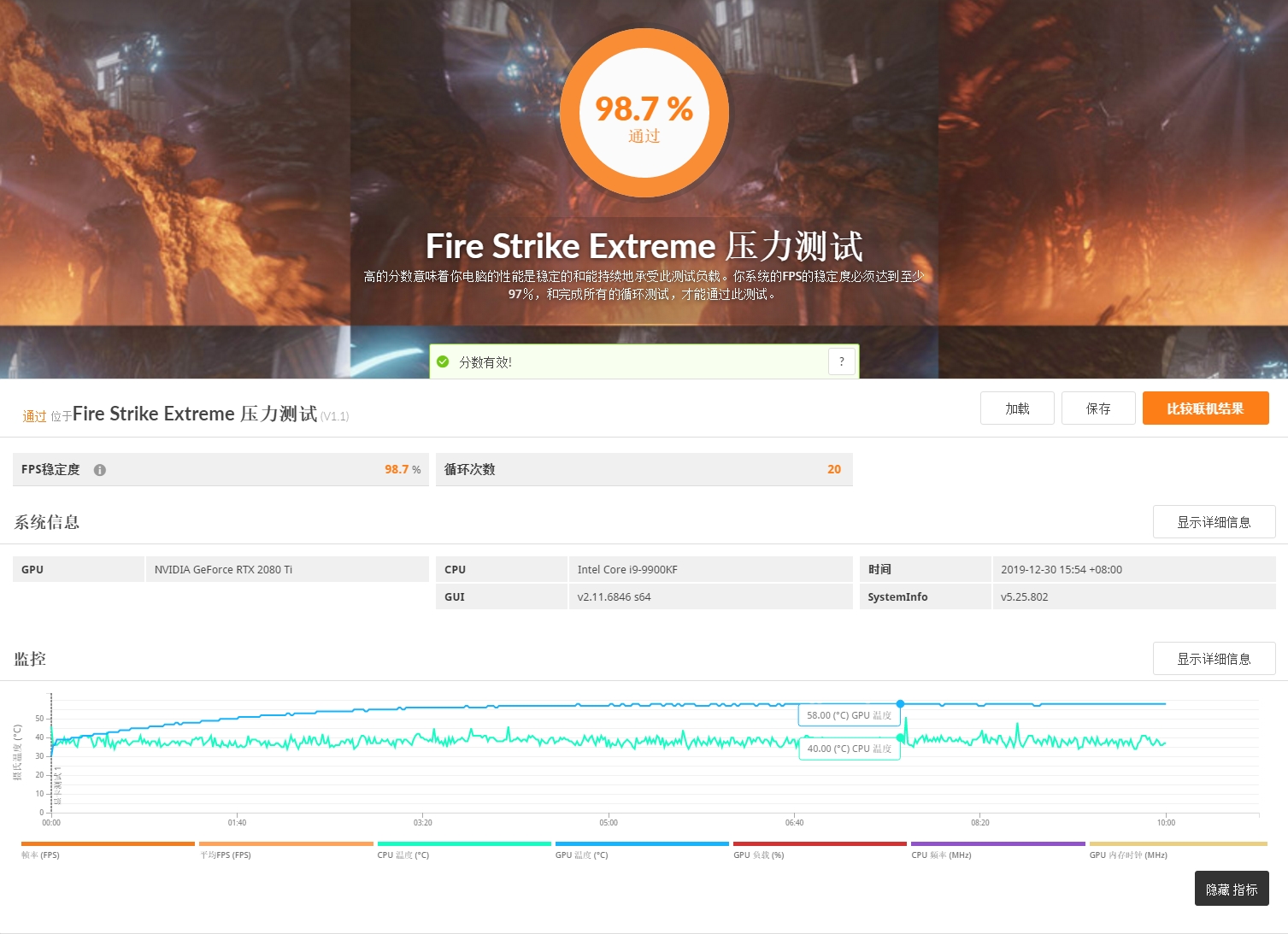
Task: Click the GPU temperature data point on chart
Action: pyautogui.click(x=900, y=704)
